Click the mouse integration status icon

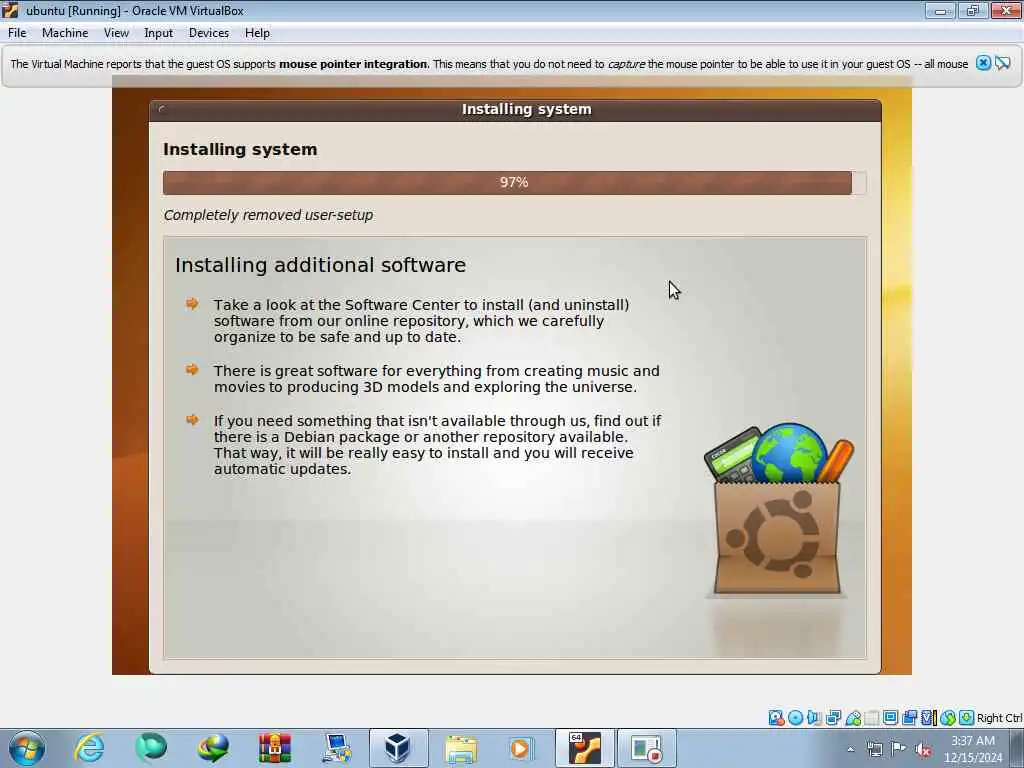pos(948,718)
